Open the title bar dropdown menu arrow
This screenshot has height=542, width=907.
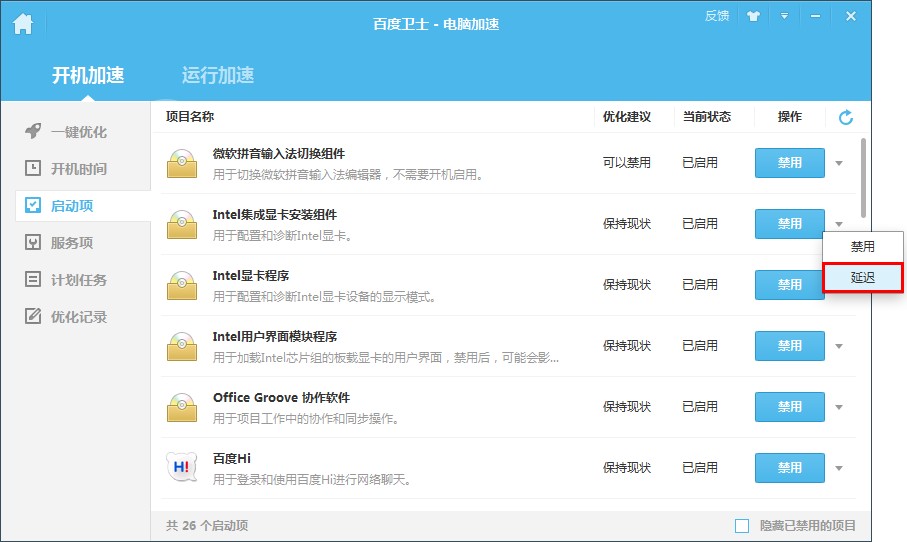pos(784,16)
